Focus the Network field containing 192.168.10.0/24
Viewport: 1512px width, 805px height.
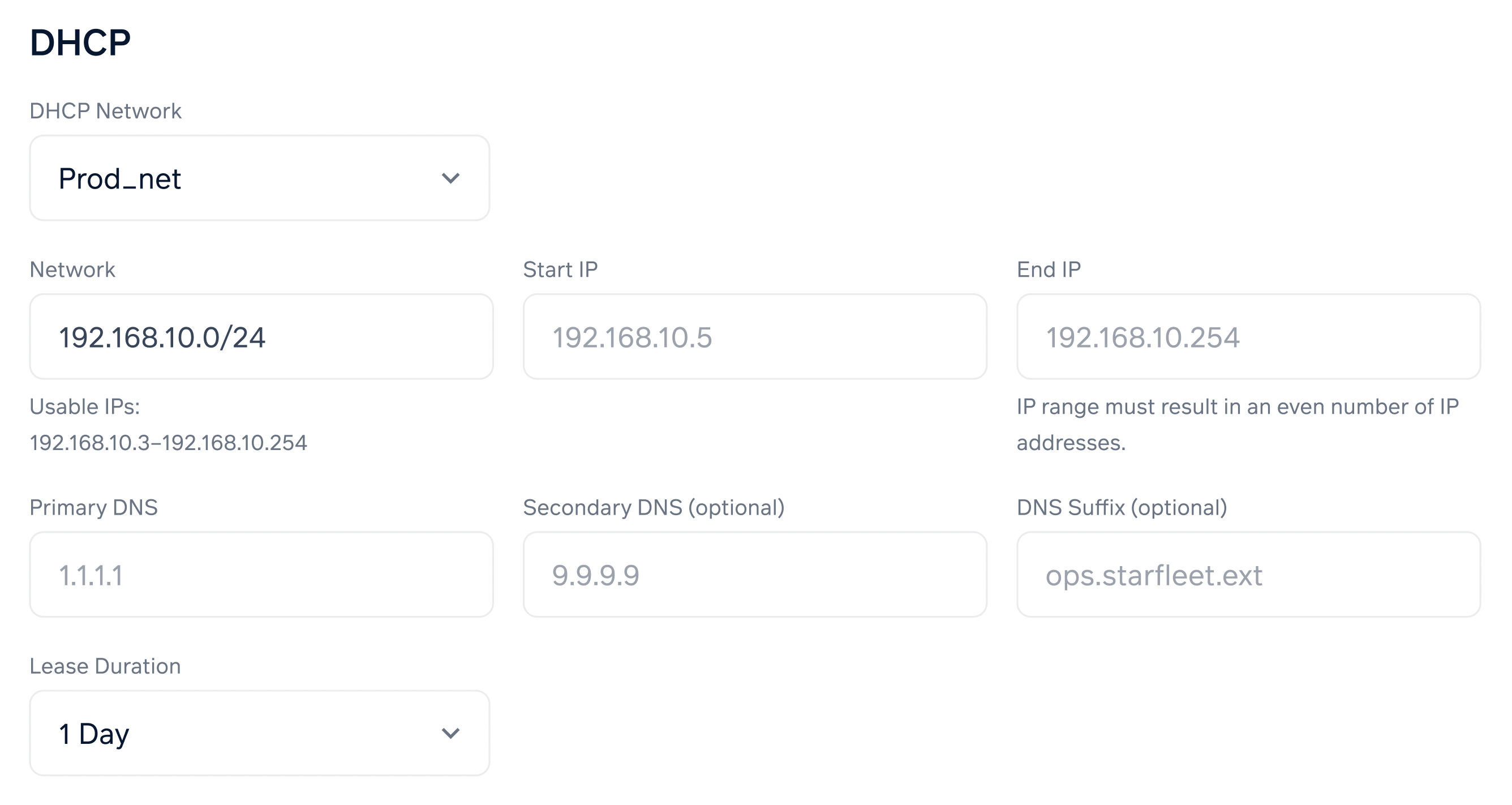click(x=261, y=336)
